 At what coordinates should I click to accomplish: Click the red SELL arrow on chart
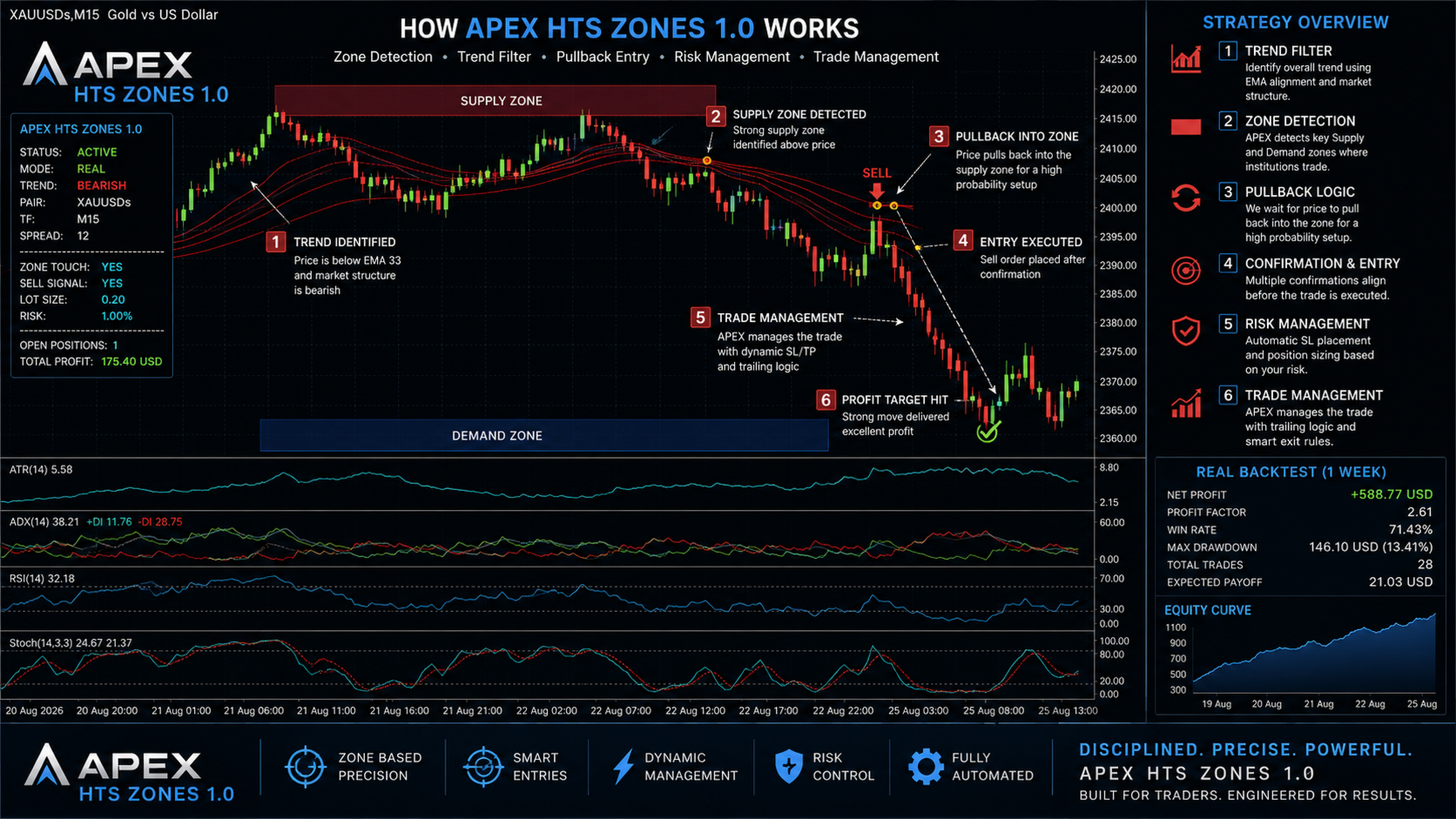click(877, 190)
